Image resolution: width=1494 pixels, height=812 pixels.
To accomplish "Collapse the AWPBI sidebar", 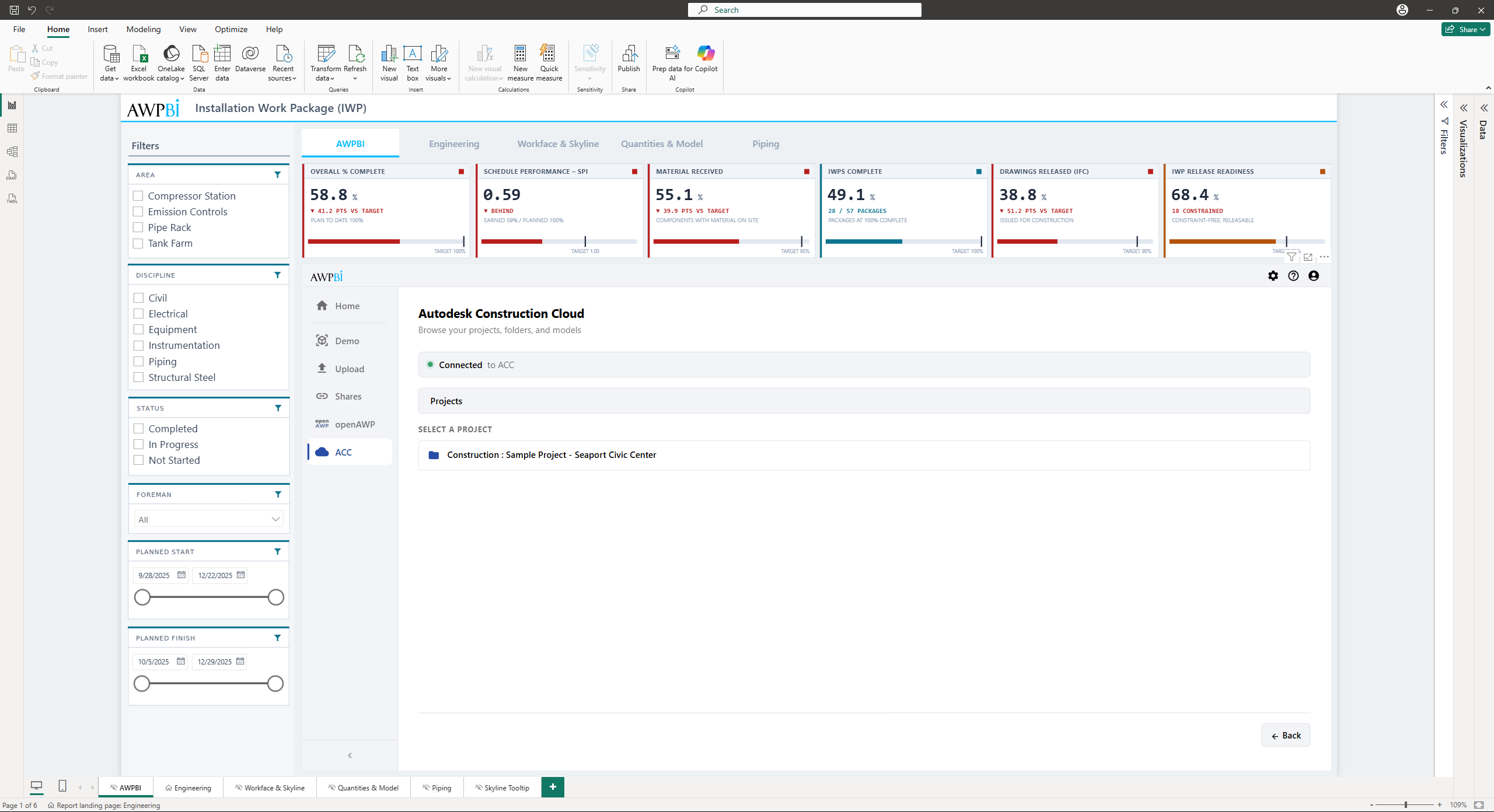I will tap(350, 755).
